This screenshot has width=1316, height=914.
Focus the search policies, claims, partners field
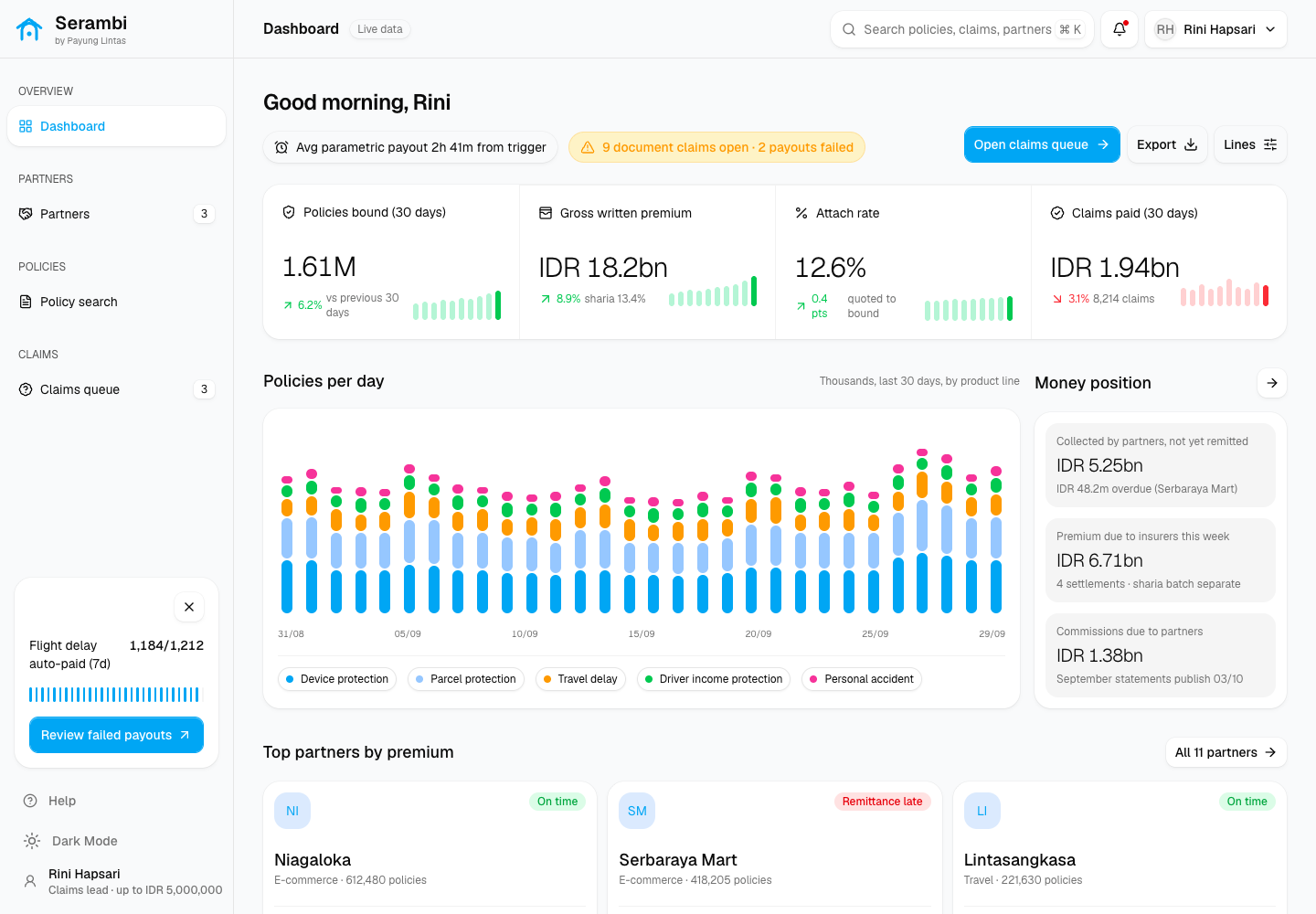tap(962, 29)
